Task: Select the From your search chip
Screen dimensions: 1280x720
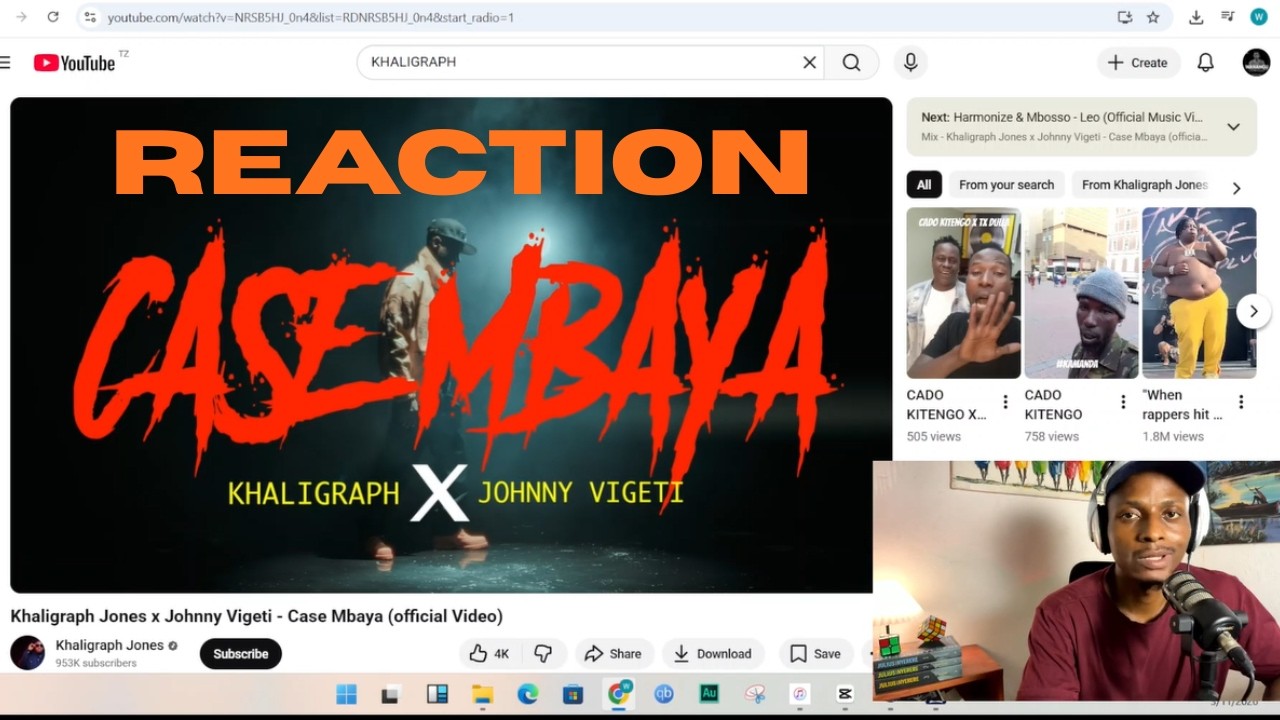Action: [x=1006, y=184]
